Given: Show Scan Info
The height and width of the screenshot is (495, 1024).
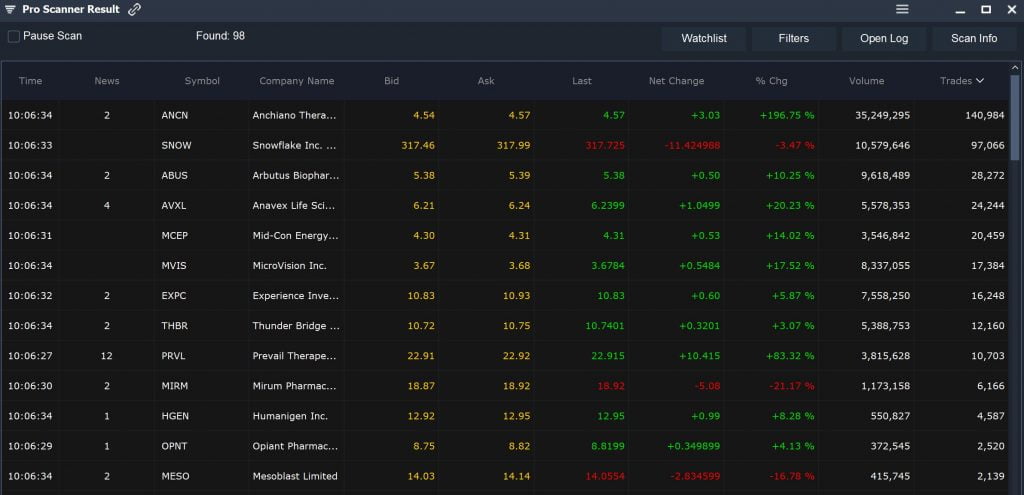Looking at the screenshot, I should click(x=973, y=39).
